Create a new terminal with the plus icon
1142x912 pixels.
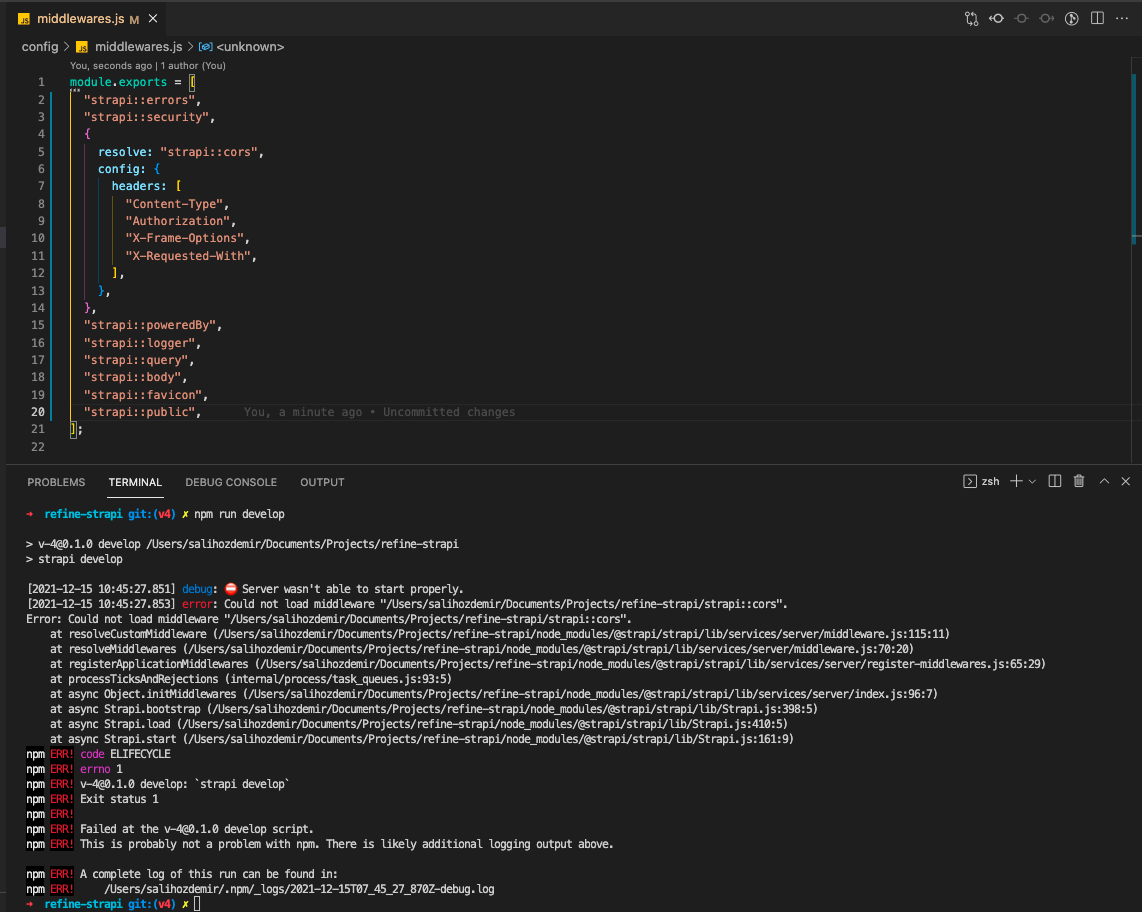point(1016,481)
